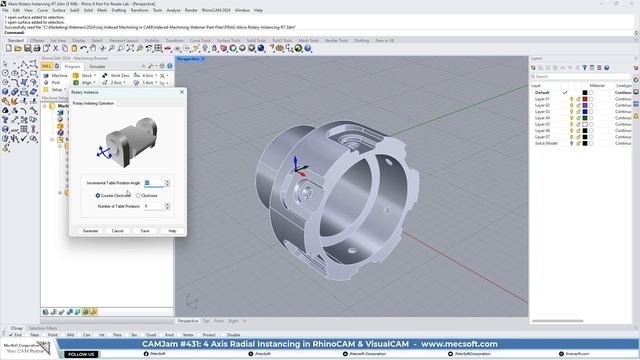The height and width of the screenshot is (360, 640).
Task: Select the Pan hand tool icon
Action: [x=93, y=48]
